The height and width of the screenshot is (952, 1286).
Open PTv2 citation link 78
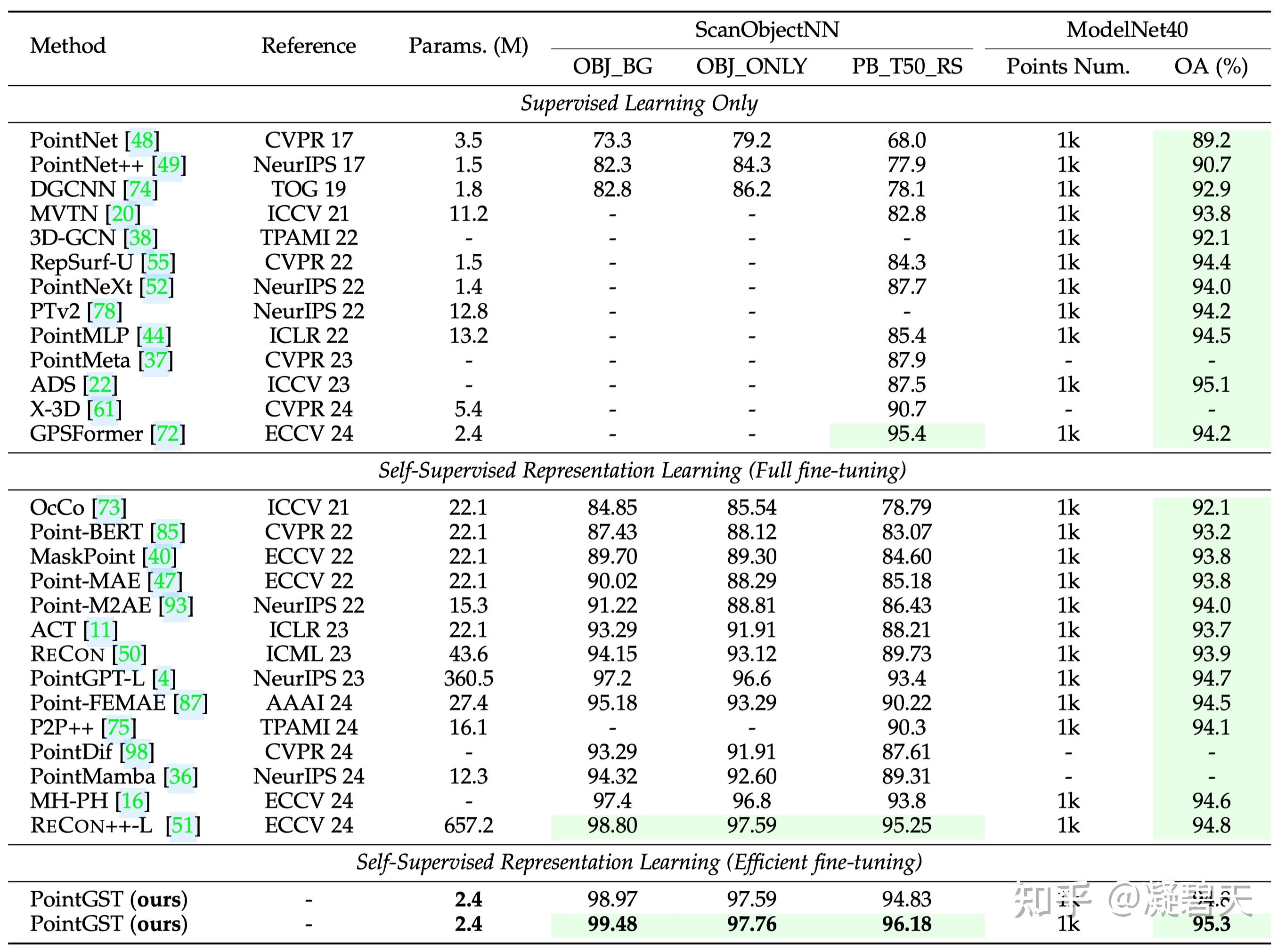coord(104,311)
